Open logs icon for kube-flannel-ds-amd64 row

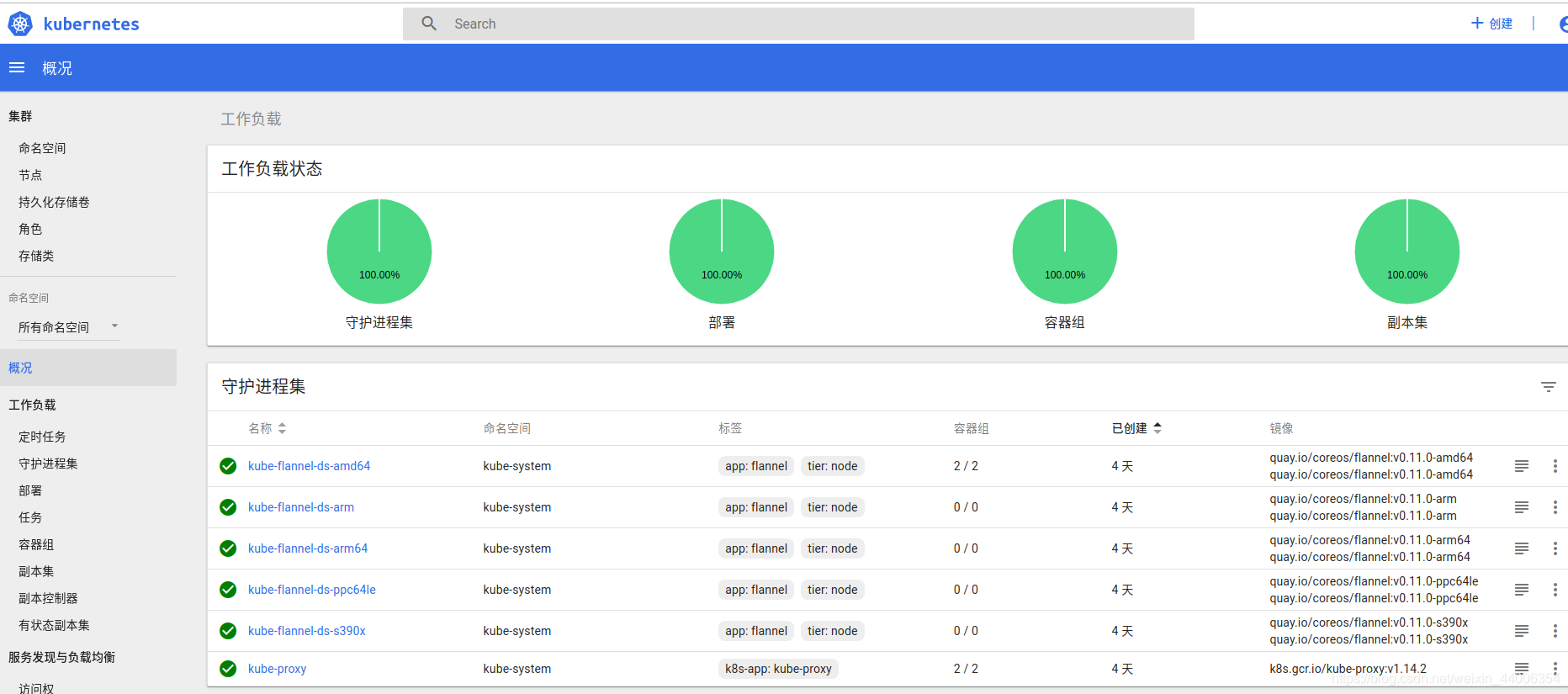pyautogui.click(x=1522, y=466)
